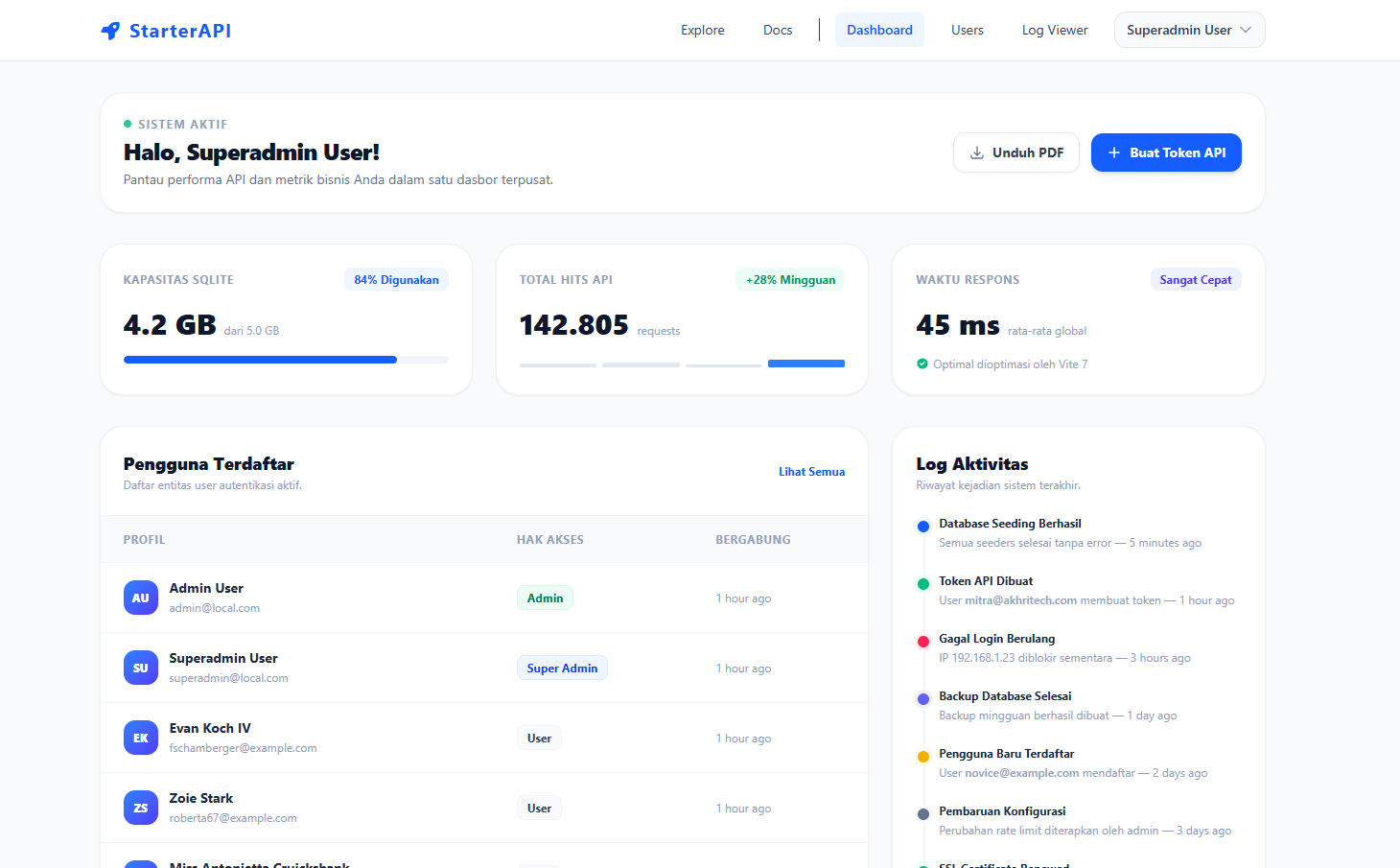Click the 45 ms value
This screenshot has width=1400, height=868.
tap(958, 325)
